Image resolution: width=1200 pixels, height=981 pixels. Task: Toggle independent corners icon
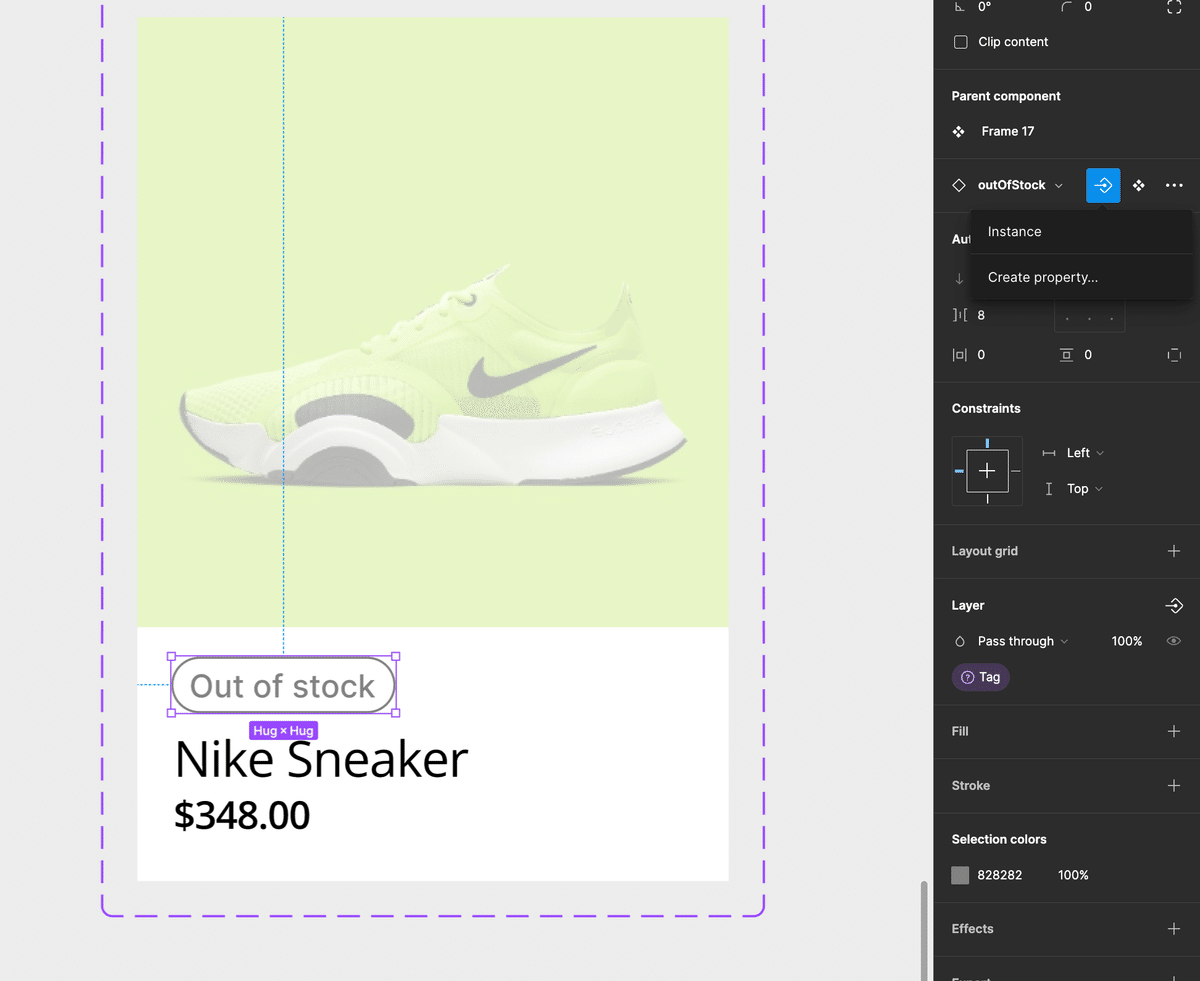pyautogui.click(x=1174, y=6)
